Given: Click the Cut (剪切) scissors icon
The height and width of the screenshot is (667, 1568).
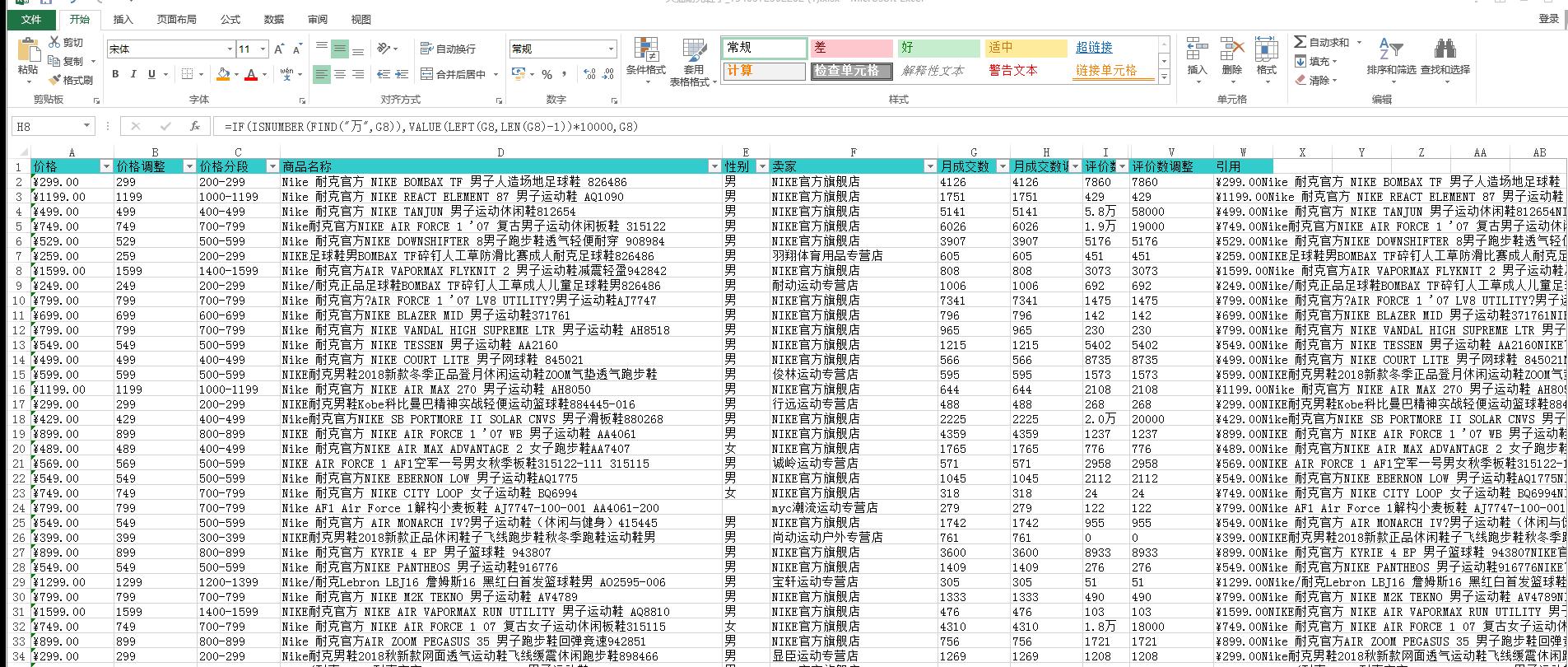Looking at the screenshot, I should (x=55, y=42).
